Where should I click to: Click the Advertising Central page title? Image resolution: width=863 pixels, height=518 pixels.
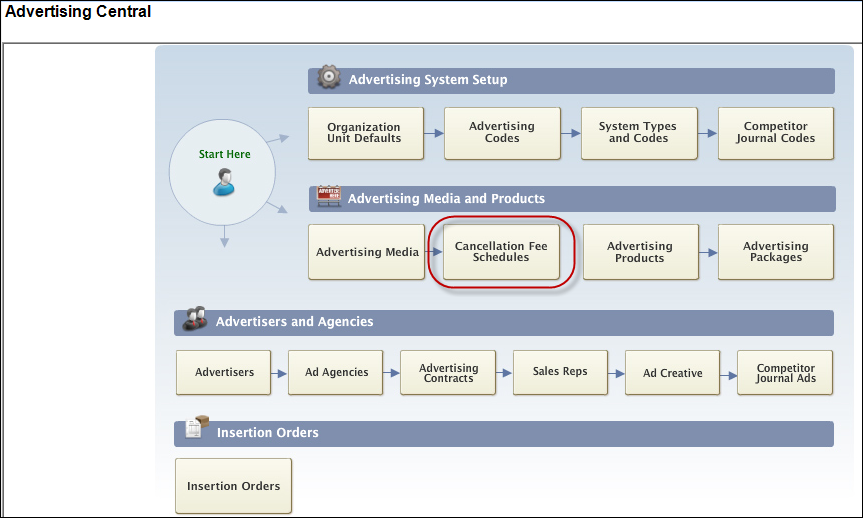pyautogui.click(x=78, y=12)
